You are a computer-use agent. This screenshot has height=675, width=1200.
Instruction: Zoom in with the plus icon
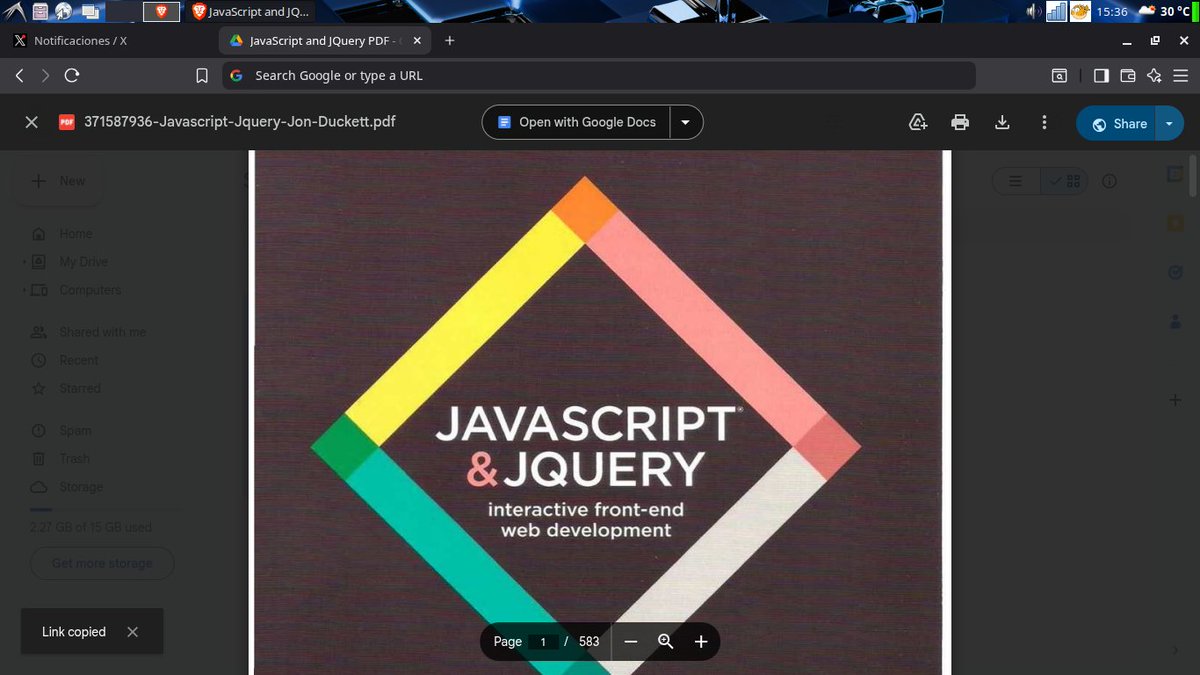pos(701,642)
